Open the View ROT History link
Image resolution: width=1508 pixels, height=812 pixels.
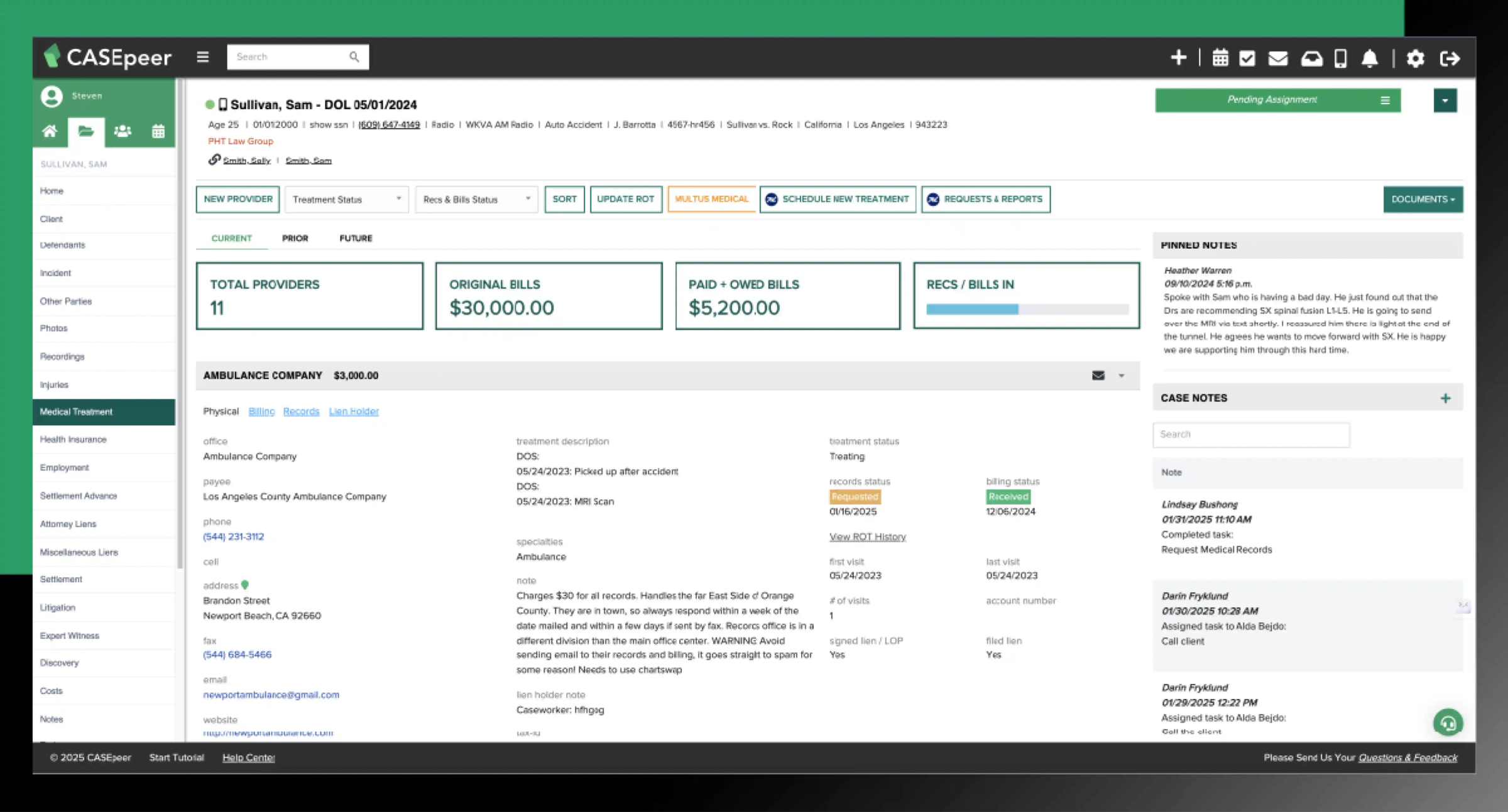coord(867,536)
